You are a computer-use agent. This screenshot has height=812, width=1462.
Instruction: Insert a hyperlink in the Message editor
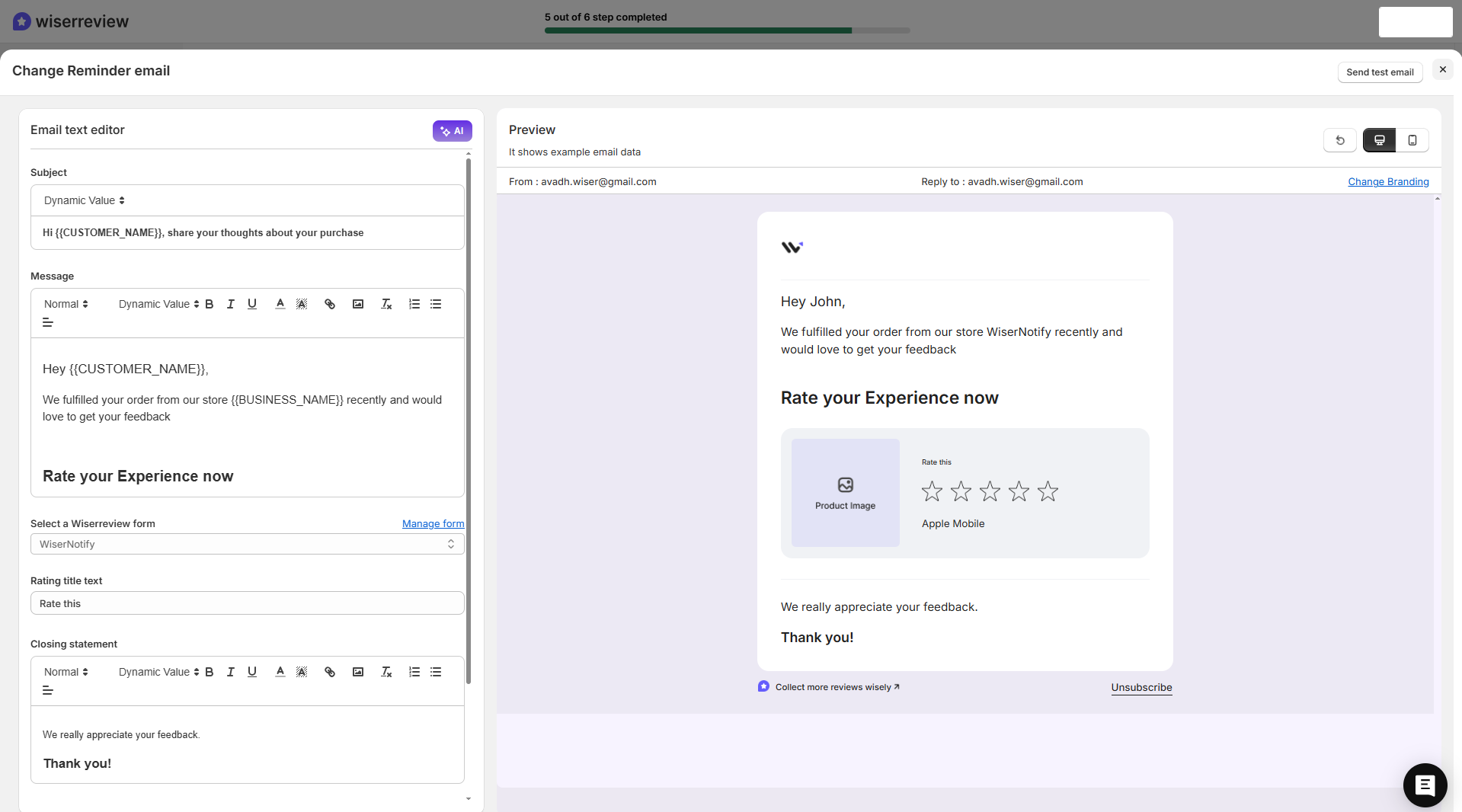(x=330, y=304)
